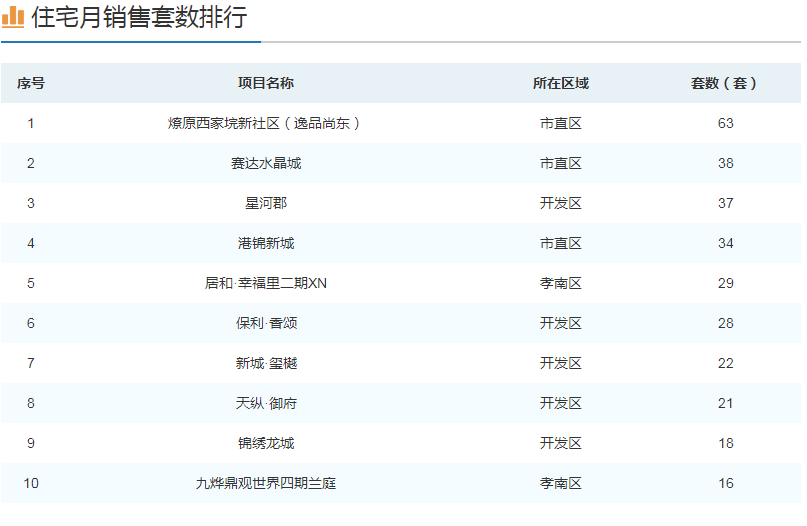The image size is (807, 526).
Task: Select the 星河郡 project name
Action: point(265,203)
